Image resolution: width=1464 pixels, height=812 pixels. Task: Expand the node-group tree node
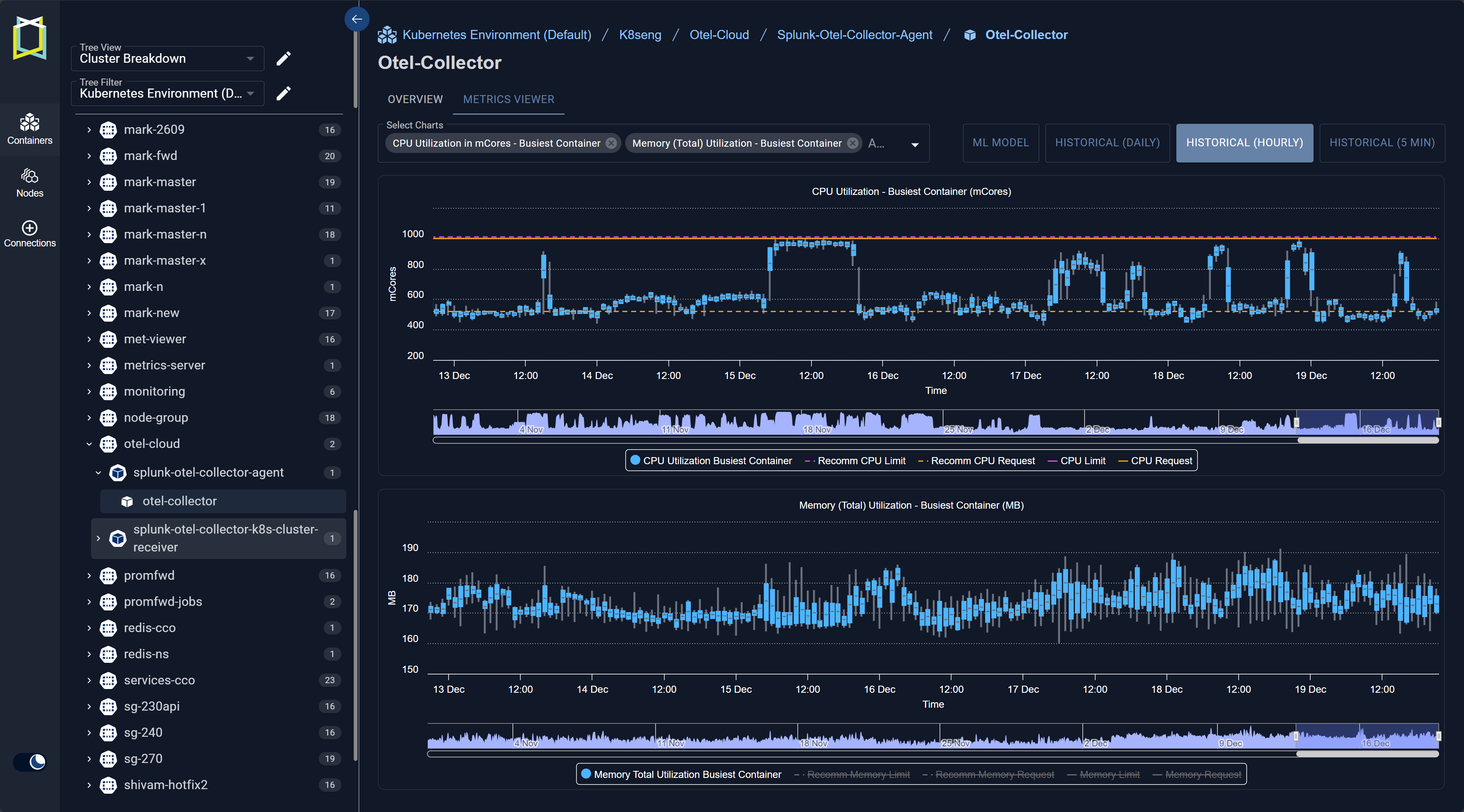click(89, 418)
